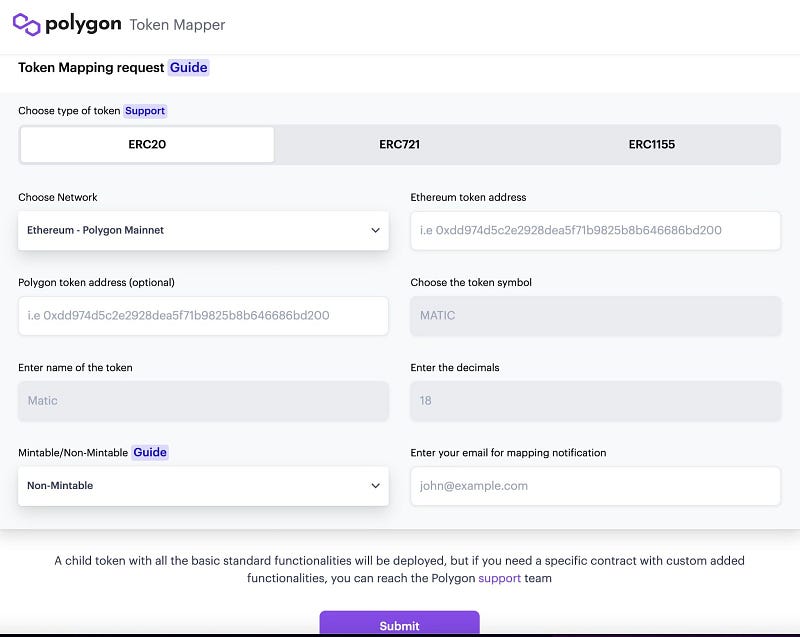This screenshot has height=637, width=800.
Task: Open the Guide link beside Mintable/Non-Mintable
Action: (150, 452)
